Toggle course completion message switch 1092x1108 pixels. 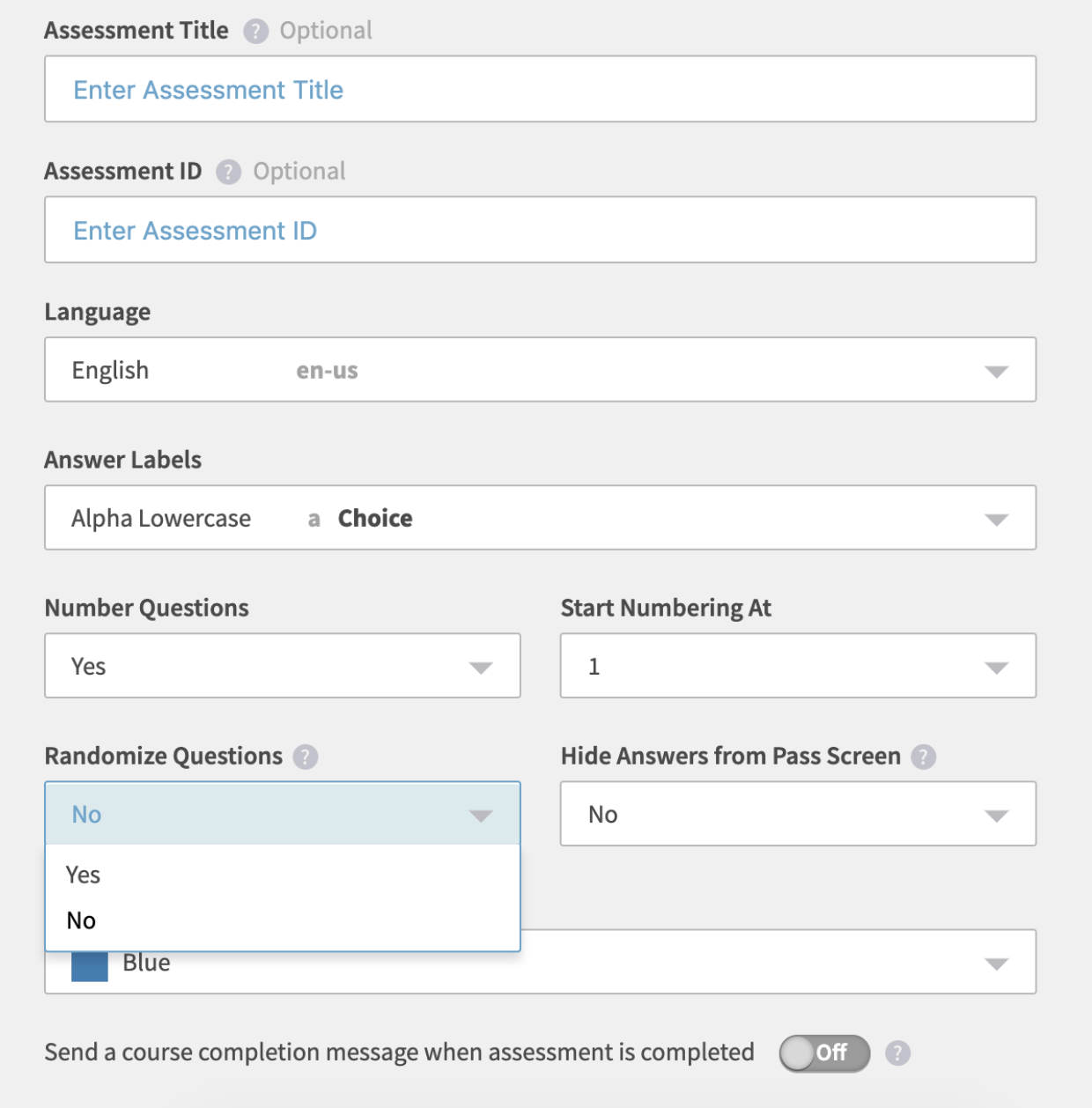pyautogui.click(x=824, y=1053)
